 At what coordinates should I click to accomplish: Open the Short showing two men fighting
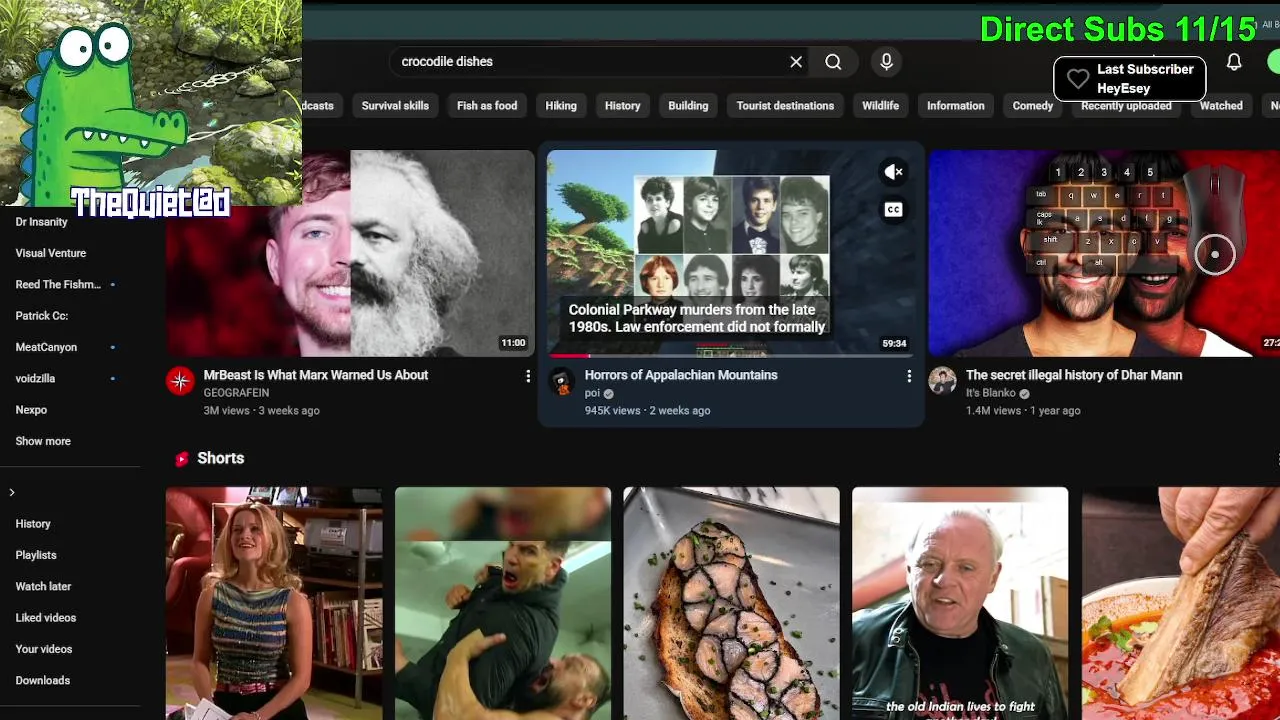coord(503,603)
